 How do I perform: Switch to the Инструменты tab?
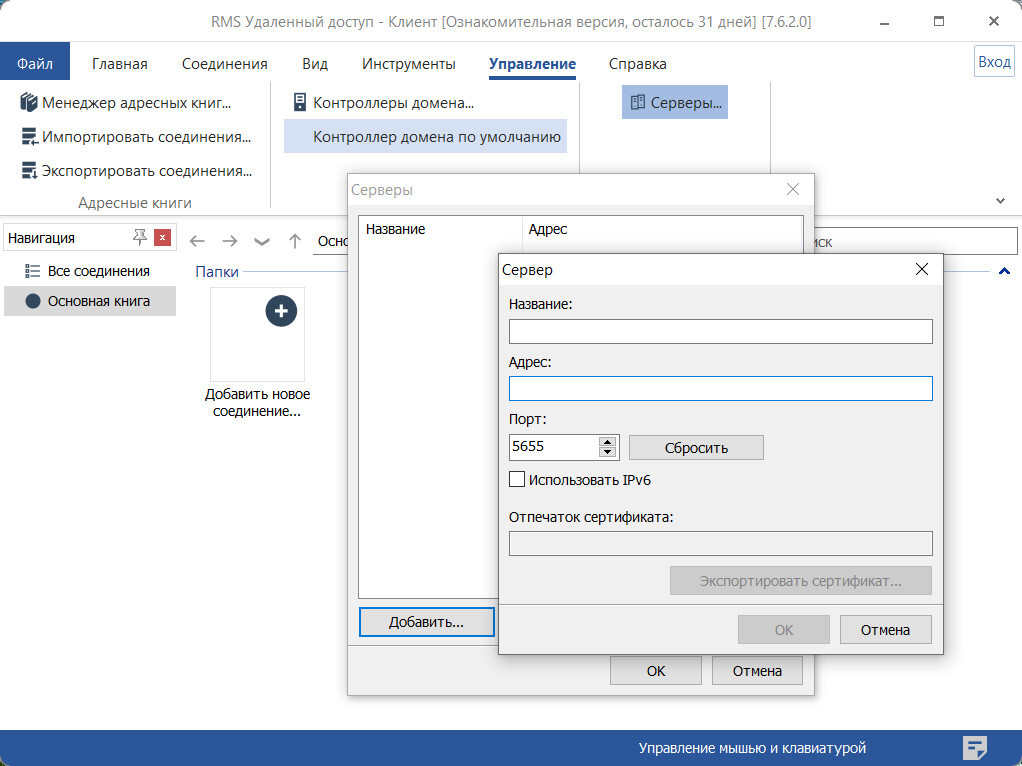click(x=409, y=64)
